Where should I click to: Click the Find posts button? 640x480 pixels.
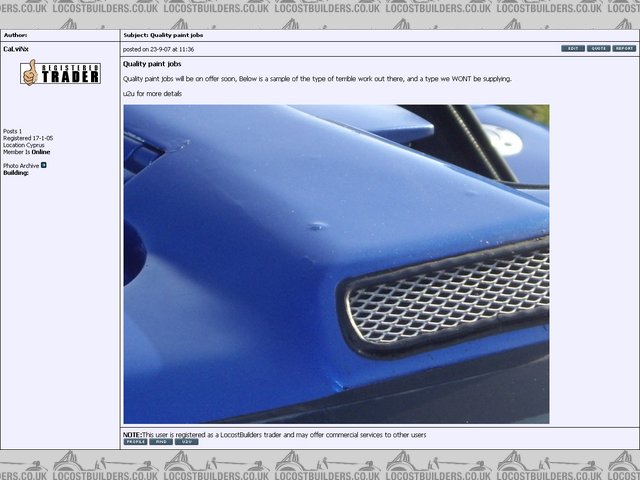(161, 442)
